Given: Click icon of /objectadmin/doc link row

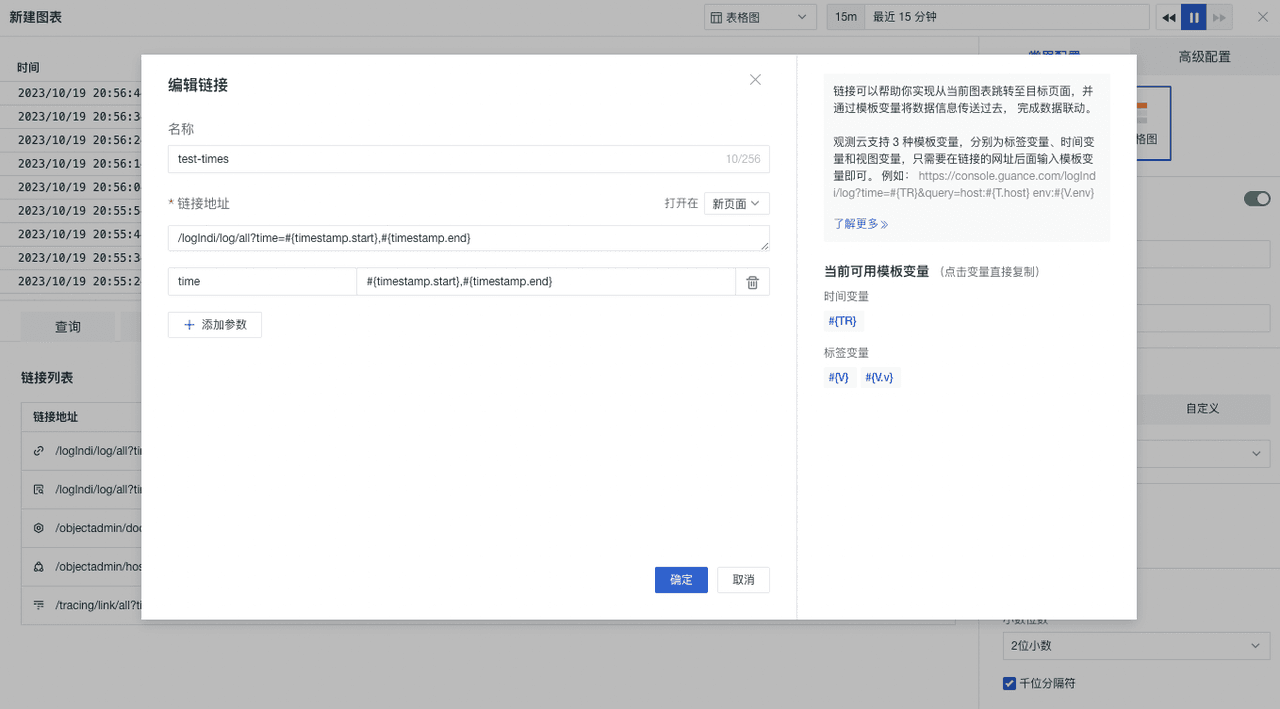Looking at the screenshot, I should click(x=39, y=528).
